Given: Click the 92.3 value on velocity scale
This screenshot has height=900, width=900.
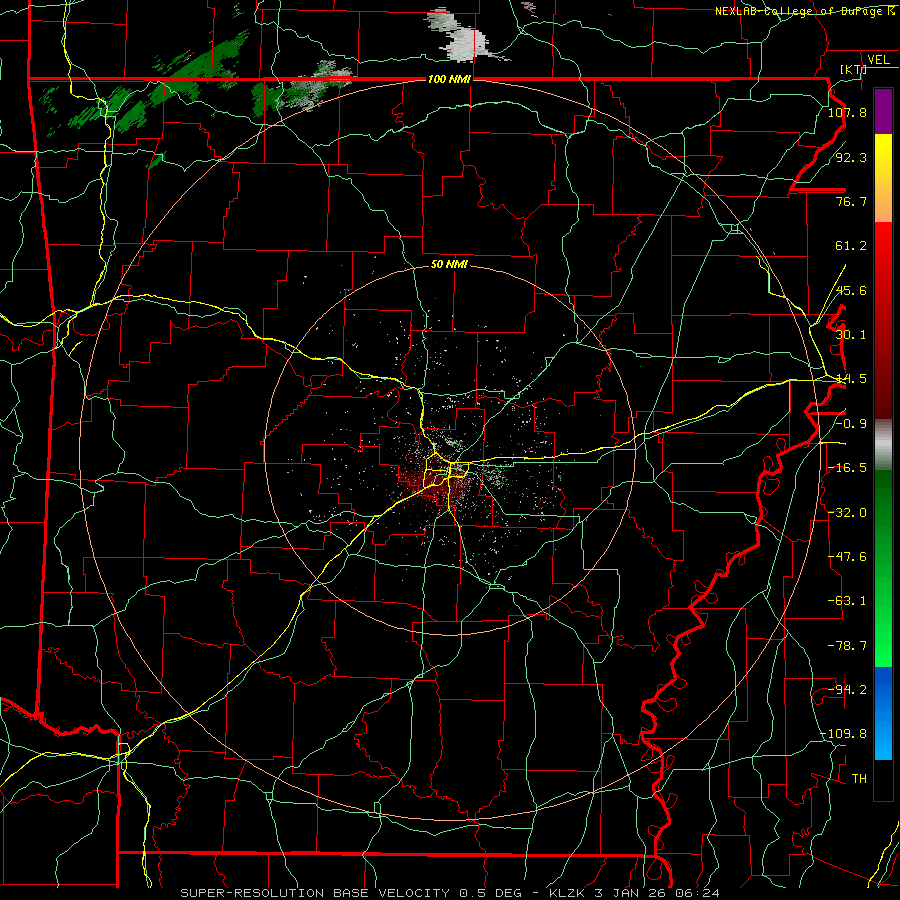Looking at the screenshot, I should pyautogui.click(x=851, y=157).
